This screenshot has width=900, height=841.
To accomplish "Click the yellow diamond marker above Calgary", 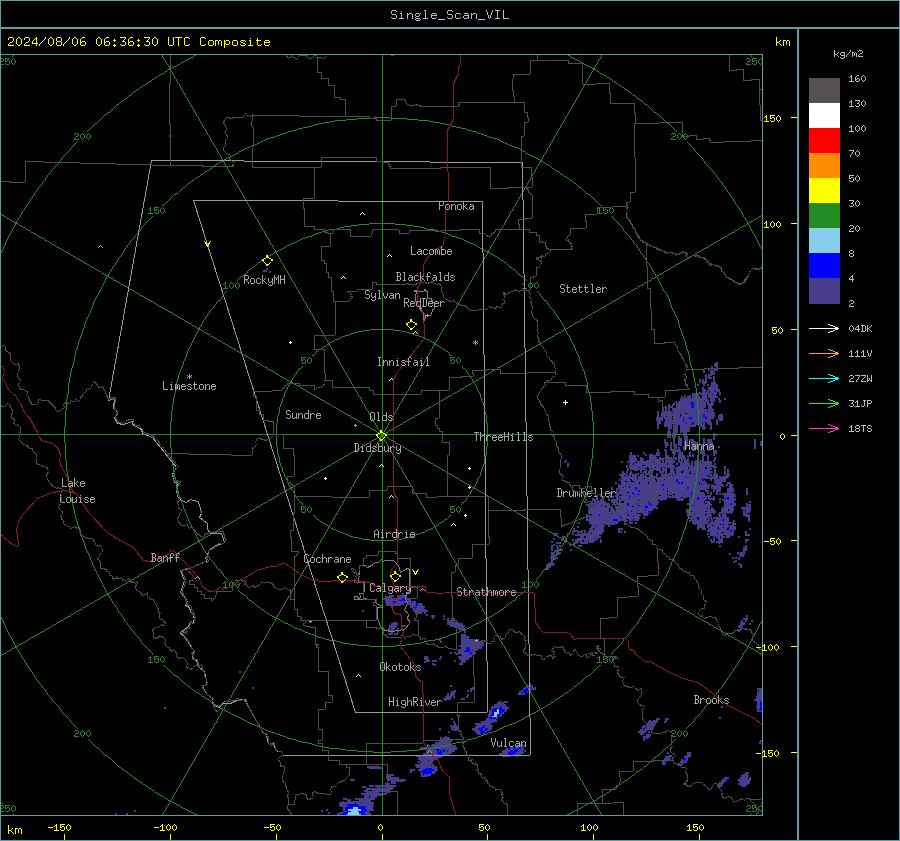I will coord(395,576).
